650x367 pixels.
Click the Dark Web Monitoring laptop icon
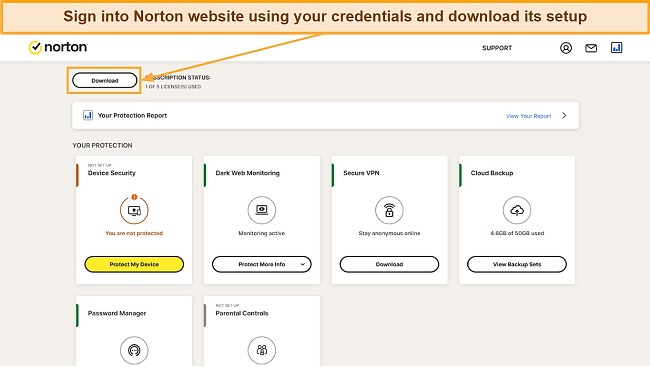[262, 210]
